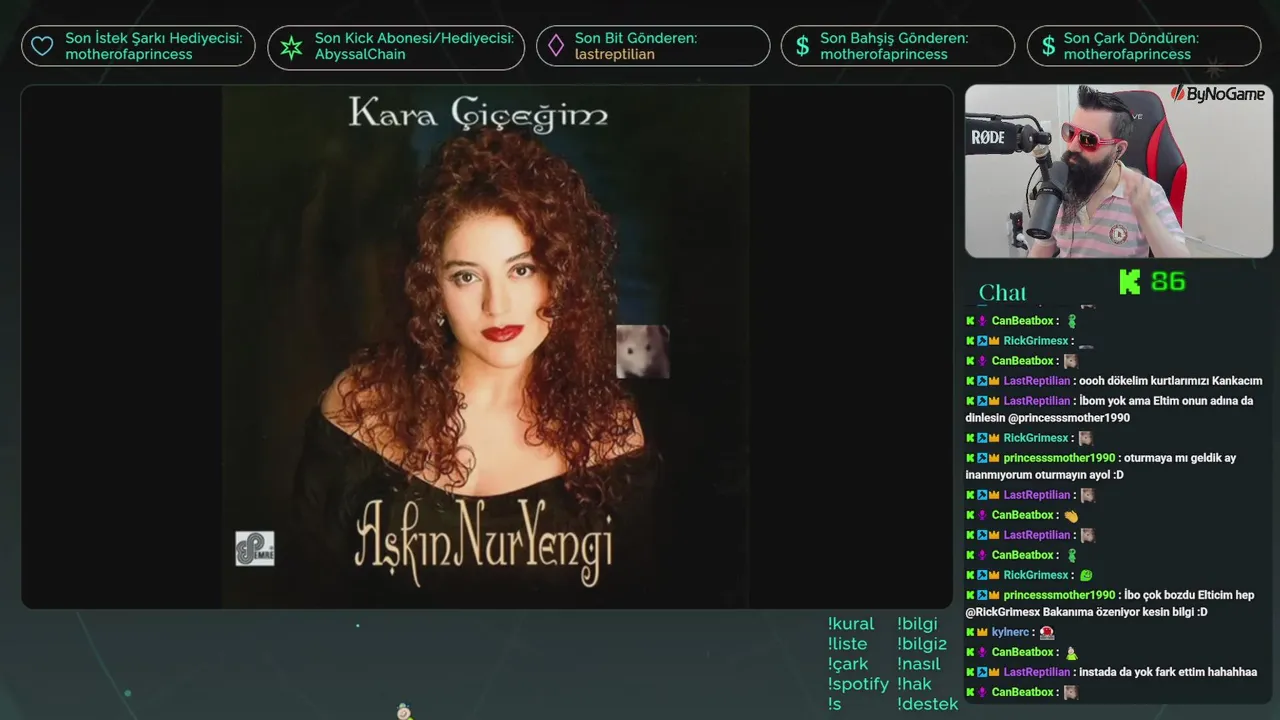Click the small hamster emote on the album cover

[642, 351]
